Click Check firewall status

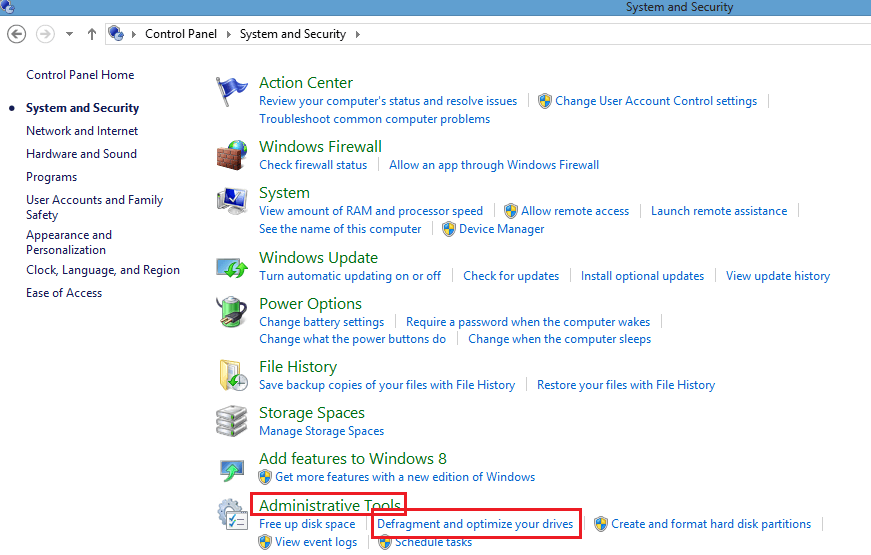coord(313,165)
